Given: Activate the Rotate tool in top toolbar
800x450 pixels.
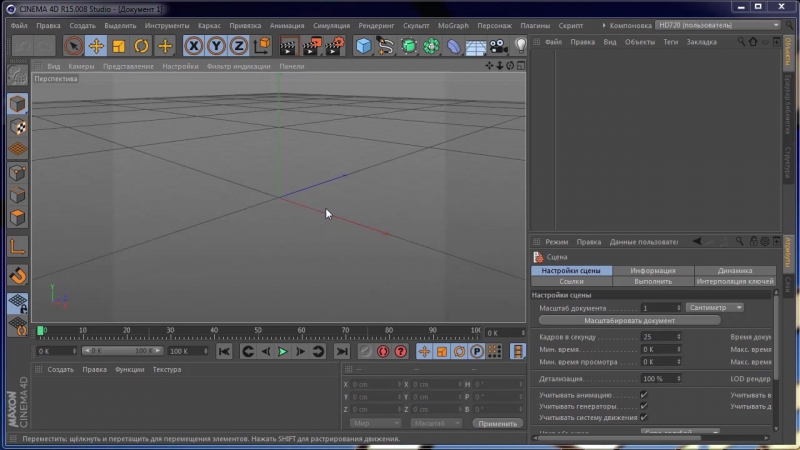Looking at the screenshot, I should tap(141, 46).
